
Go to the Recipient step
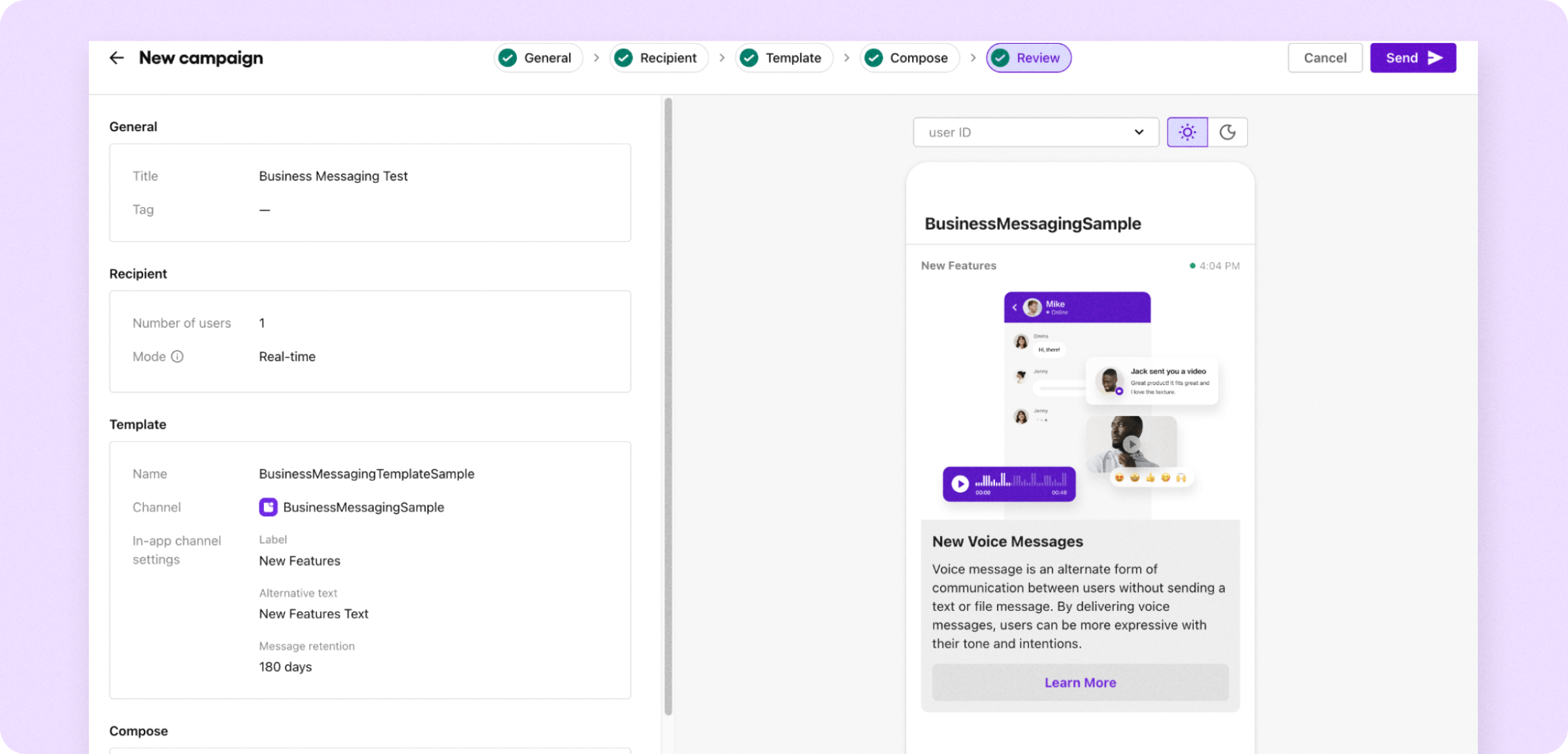tap(659, 58)
